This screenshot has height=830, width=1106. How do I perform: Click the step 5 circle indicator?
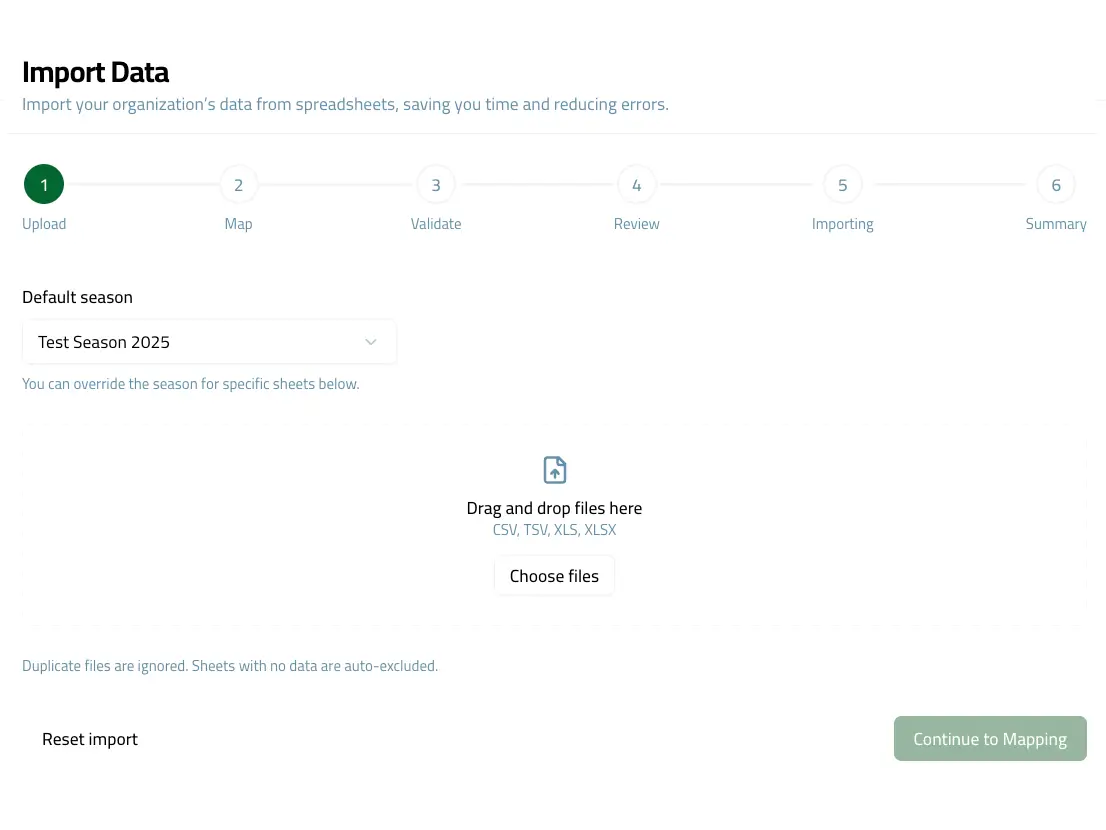[843, 185]
